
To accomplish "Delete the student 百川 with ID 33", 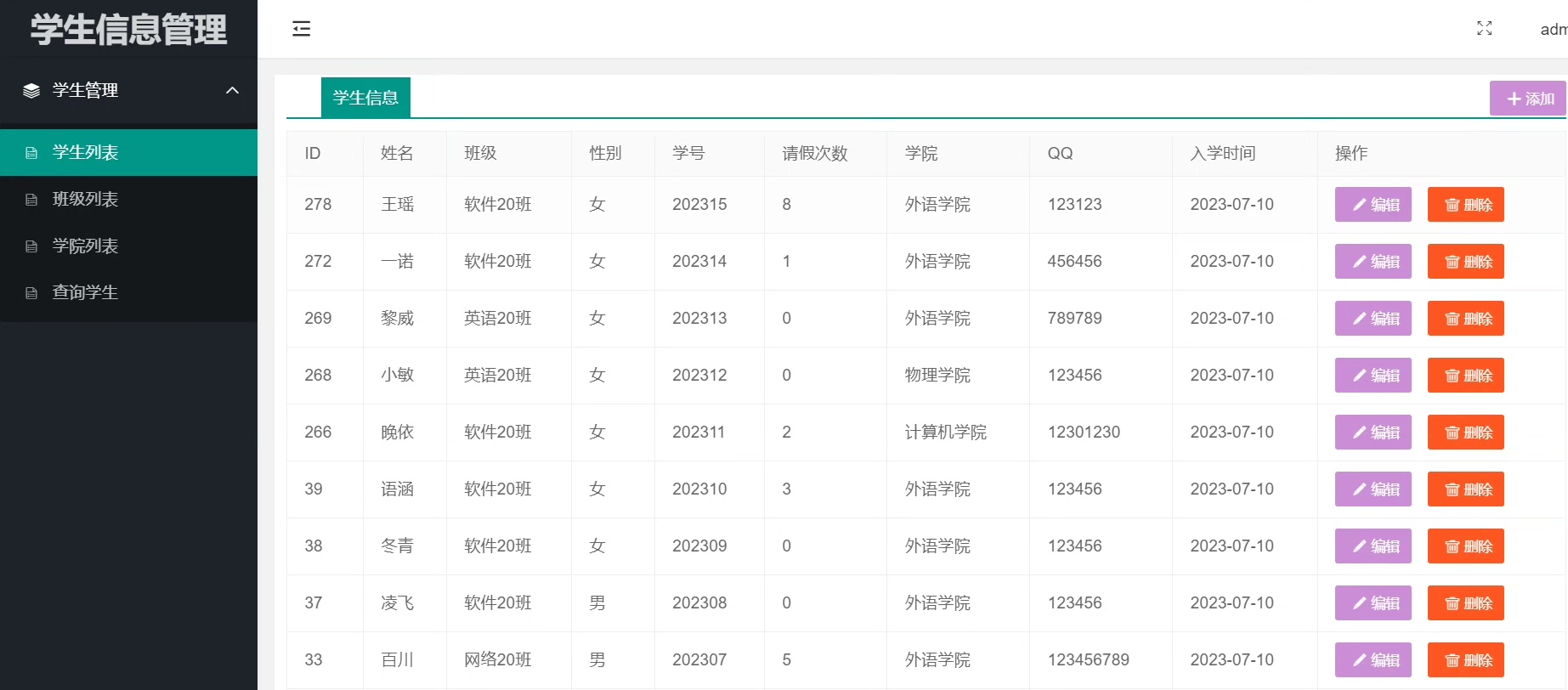I will coord(1465,660).
